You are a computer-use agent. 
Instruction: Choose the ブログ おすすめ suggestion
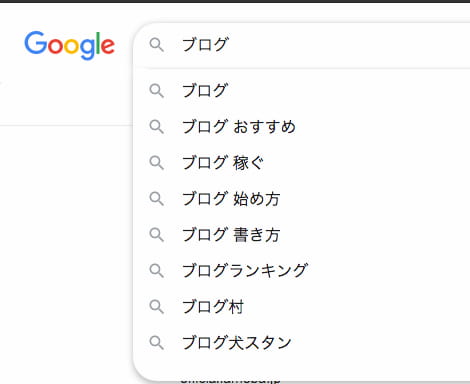[302, 127]
